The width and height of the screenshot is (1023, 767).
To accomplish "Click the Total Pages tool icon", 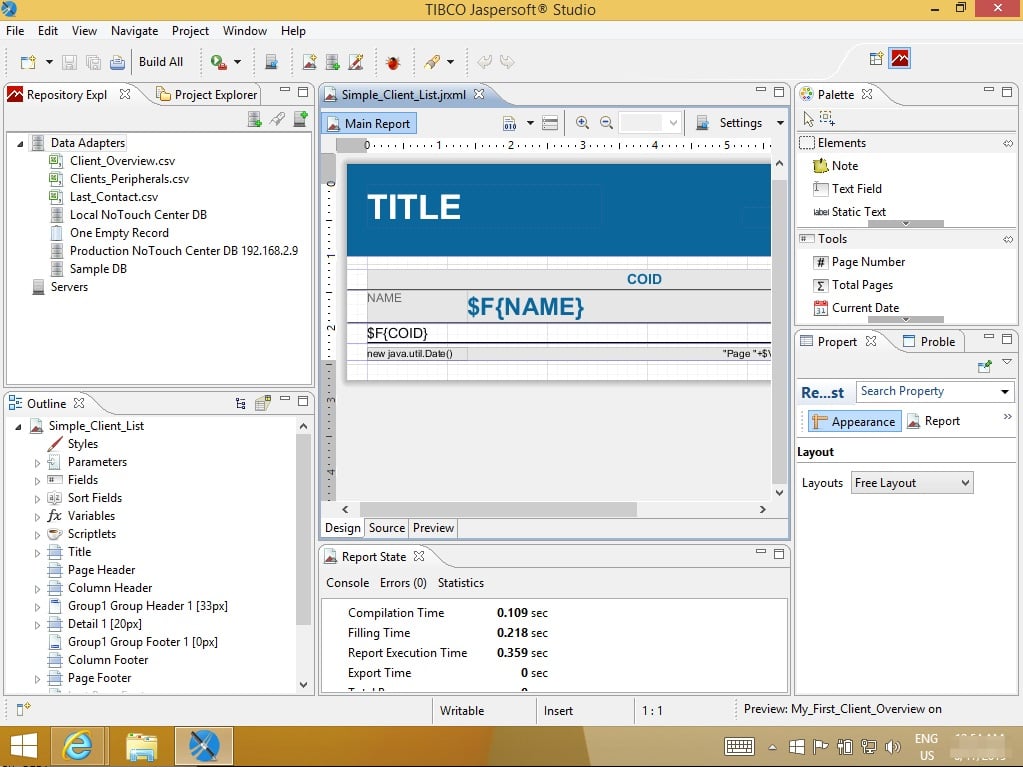I will pos(821,285).
